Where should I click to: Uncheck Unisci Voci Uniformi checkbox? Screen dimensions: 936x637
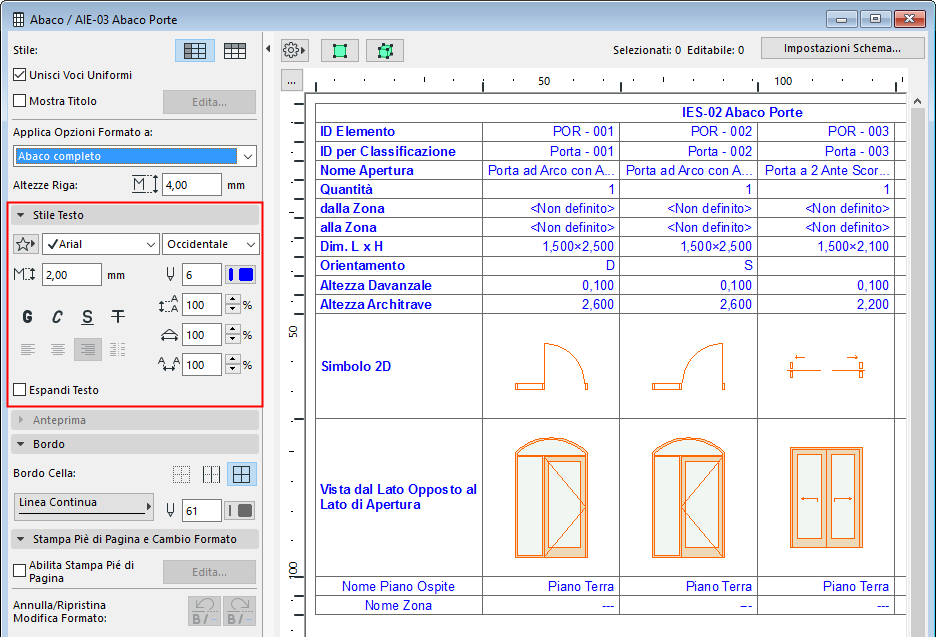[20, 75]
